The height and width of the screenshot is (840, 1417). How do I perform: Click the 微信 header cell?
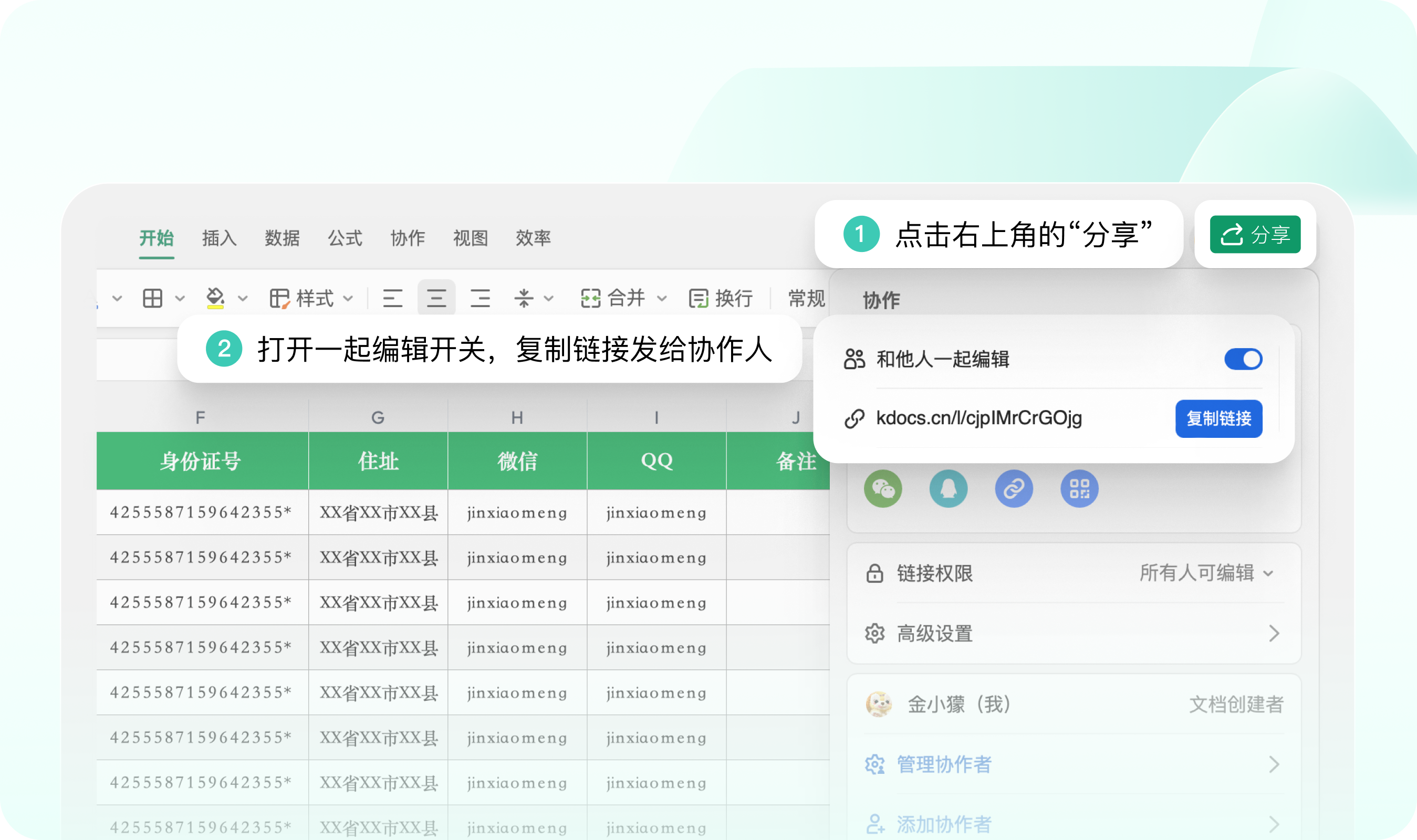click(x=517, y=461)
